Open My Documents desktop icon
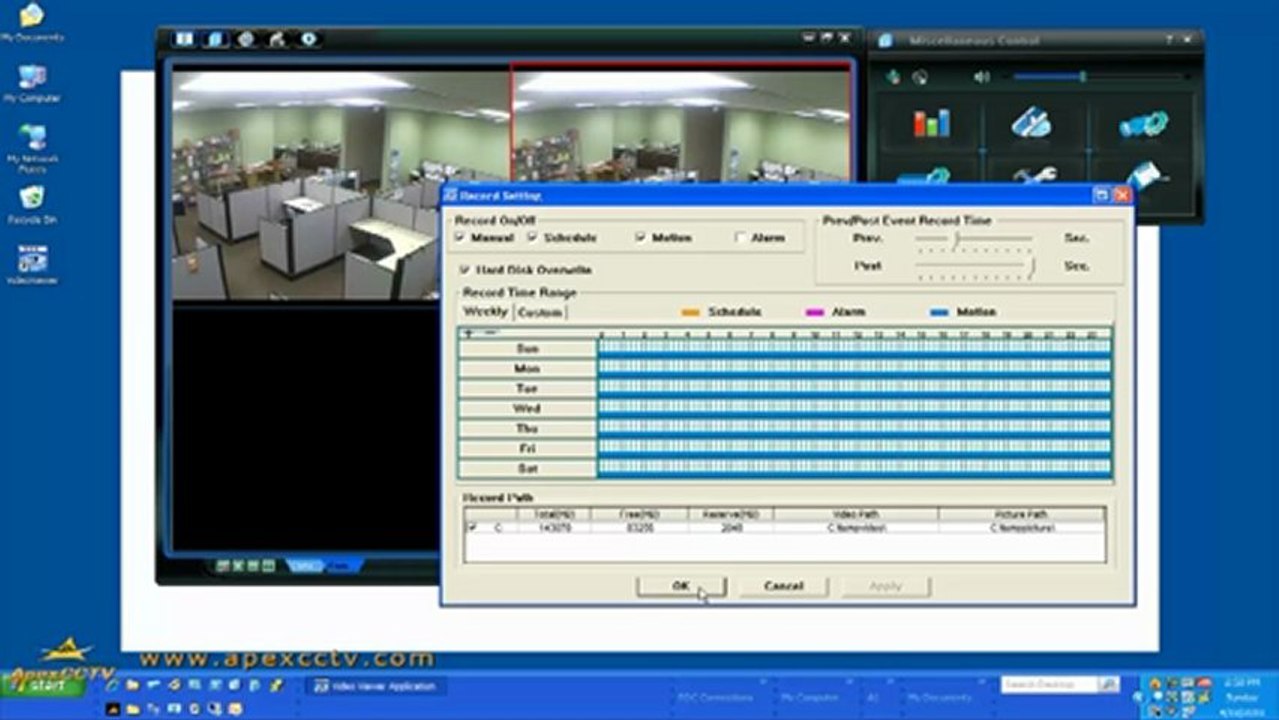This screenshot has height=720, width=1279. (x=32, y=22)
